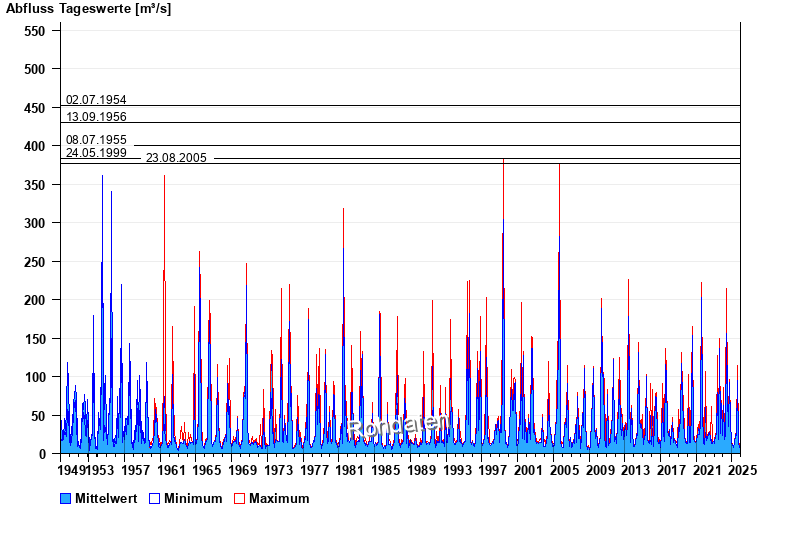Click the 02.07.1954 peak annotation
800x550 pixels.
(x=96, y=100)
